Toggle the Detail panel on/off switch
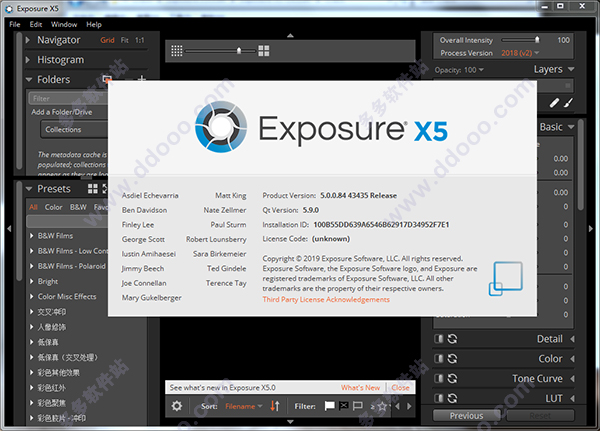This screenshot has height=431, width=600. click(x=439, y=339)
